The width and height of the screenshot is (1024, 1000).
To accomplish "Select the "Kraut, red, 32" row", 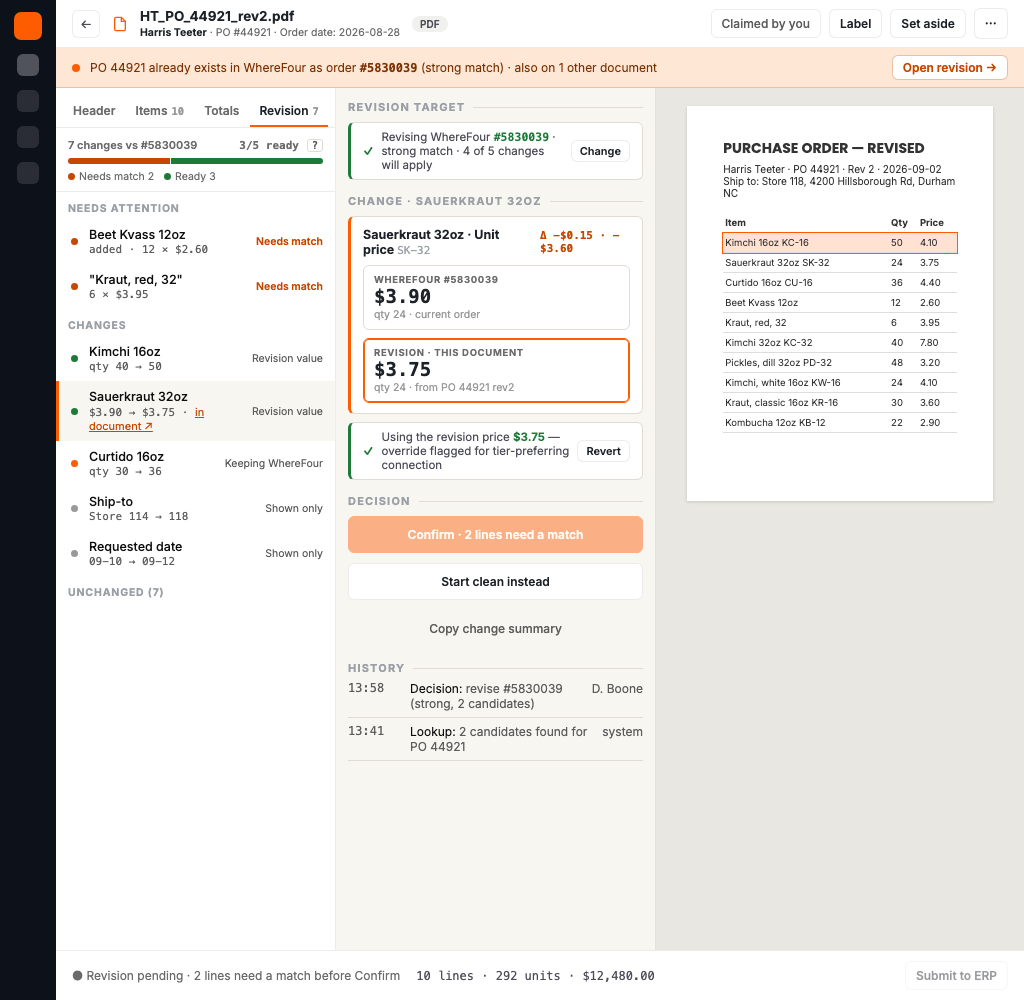I will (x=196, y=287).
